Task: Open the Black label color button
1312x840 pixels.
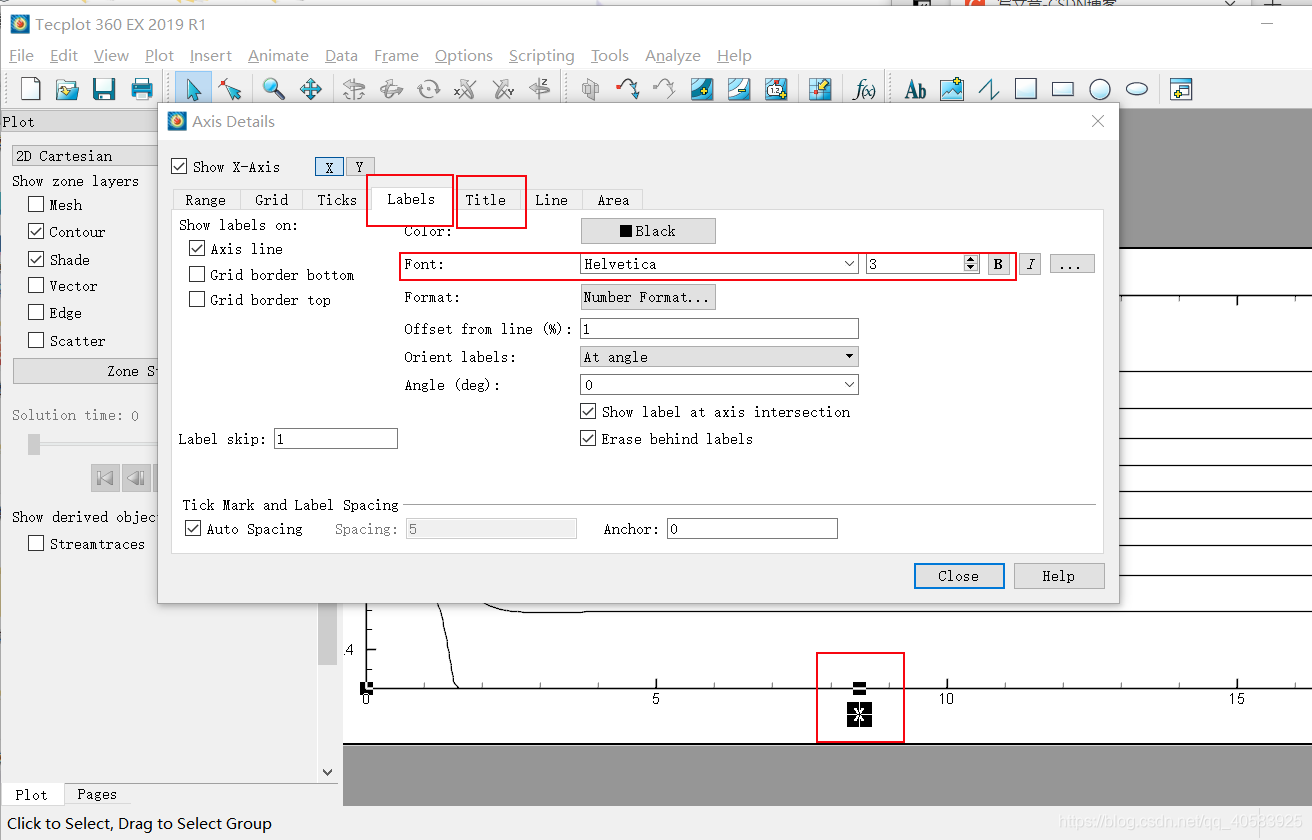Action: [648, 231]
